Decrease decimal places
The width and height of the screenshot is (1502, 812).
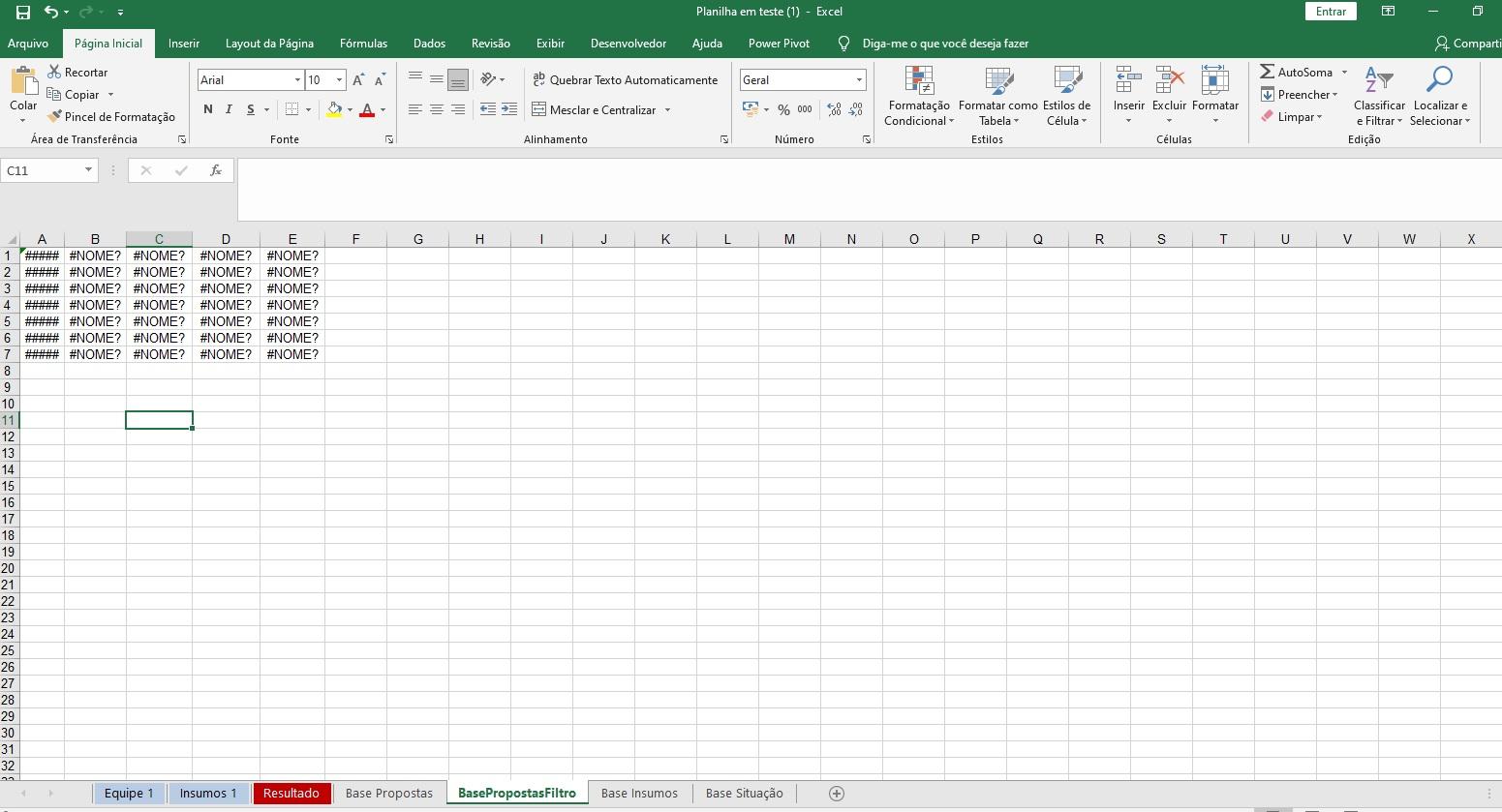tap(856, 110)
